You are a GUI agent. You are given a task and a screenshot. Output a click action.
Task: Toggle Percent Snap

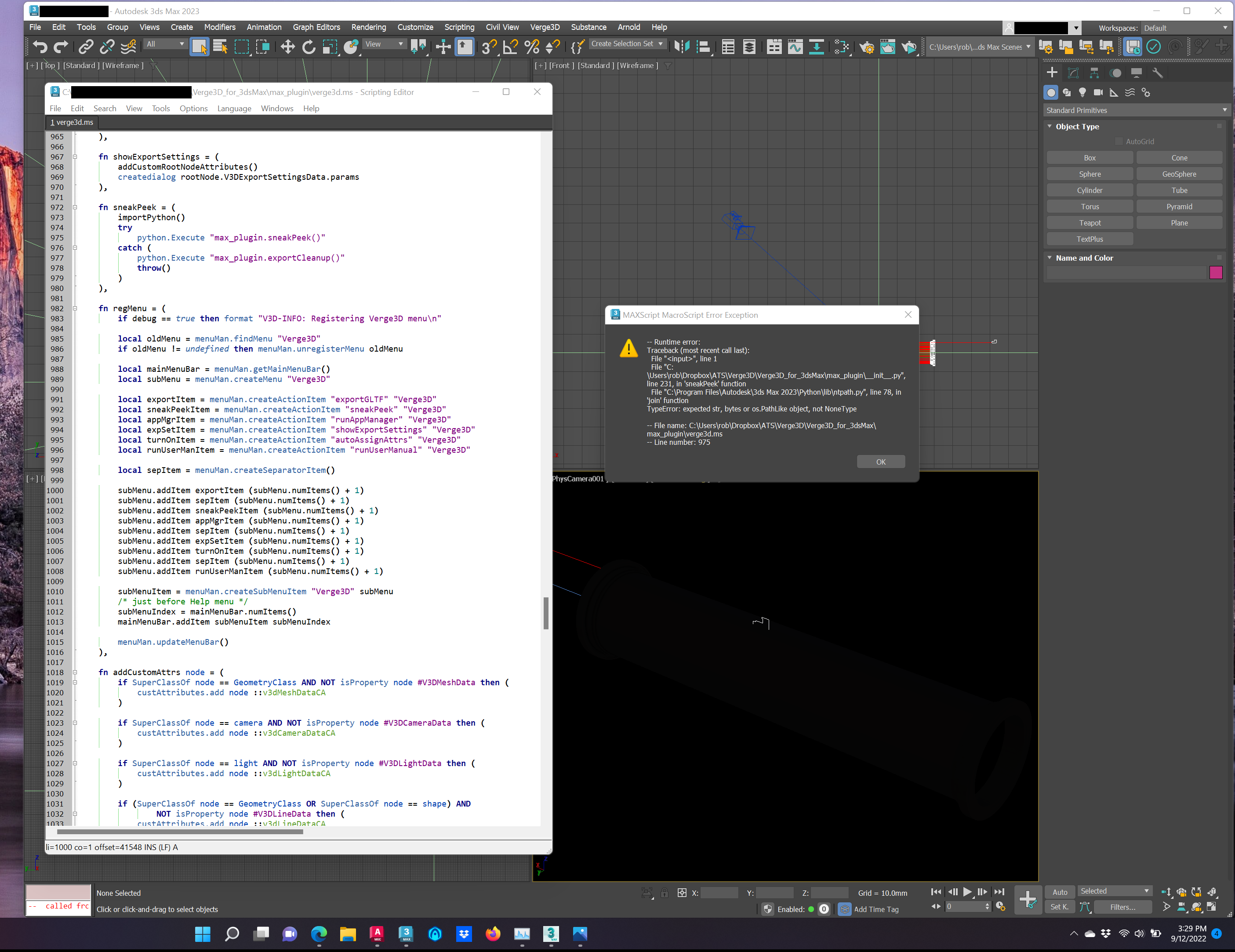pos(531,47)
